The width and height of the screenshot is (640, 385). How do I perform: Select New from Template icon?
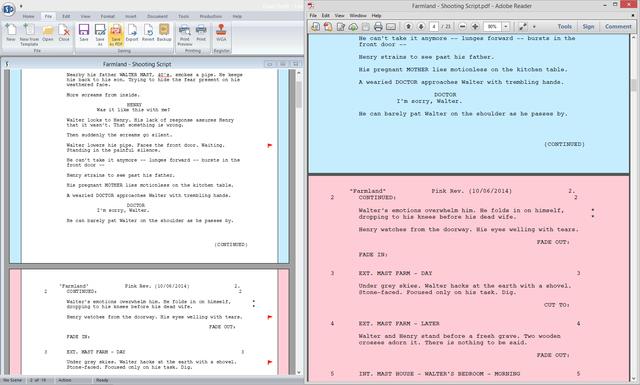(x=29, y=34)
